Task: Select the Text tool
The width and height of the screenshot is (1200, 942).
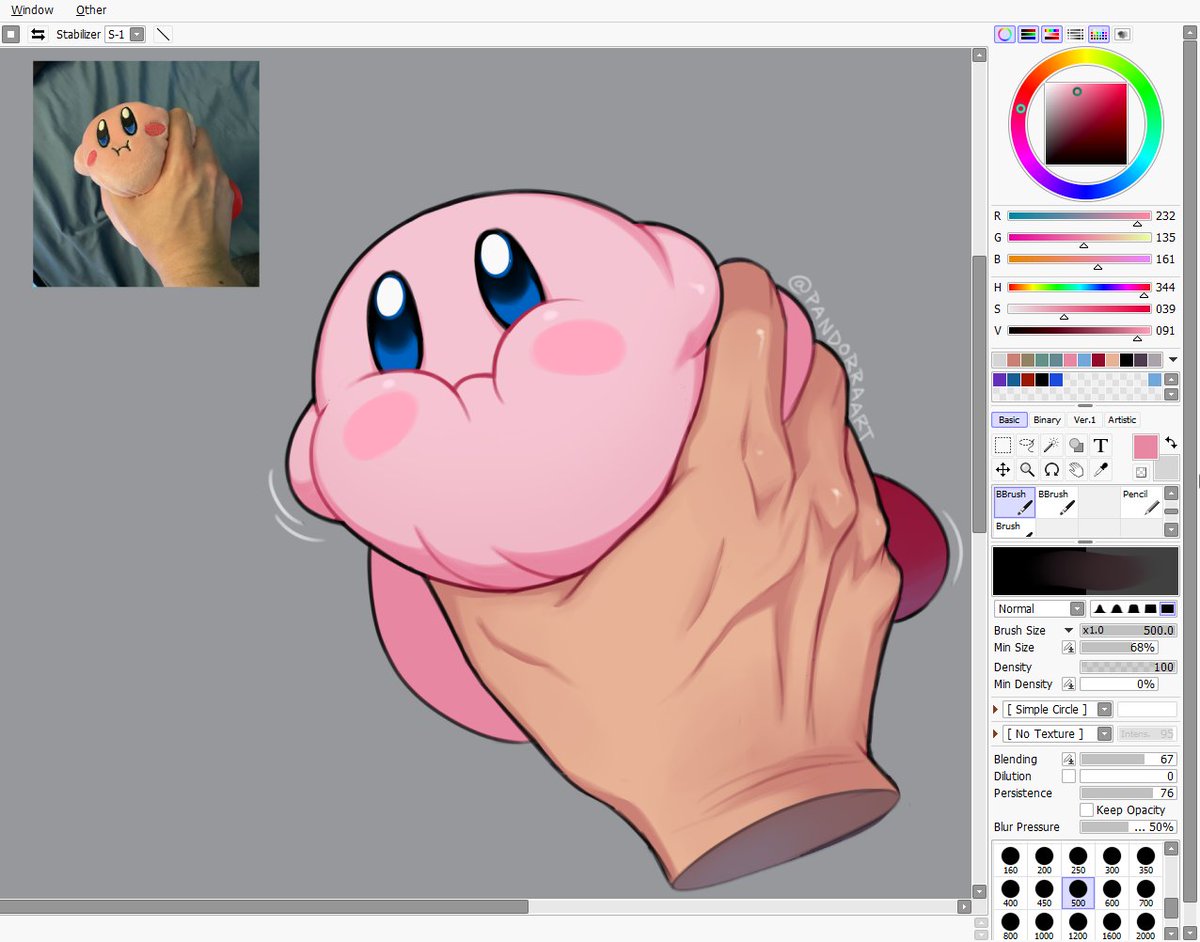Action: tap(1100, 444)
